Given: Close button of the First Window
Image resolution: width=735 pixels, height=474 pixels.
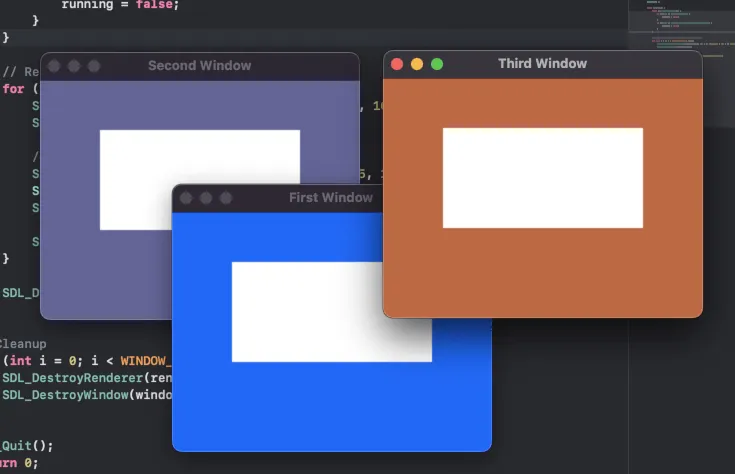Looking at the screenshot, I should (x=186, y=198).
